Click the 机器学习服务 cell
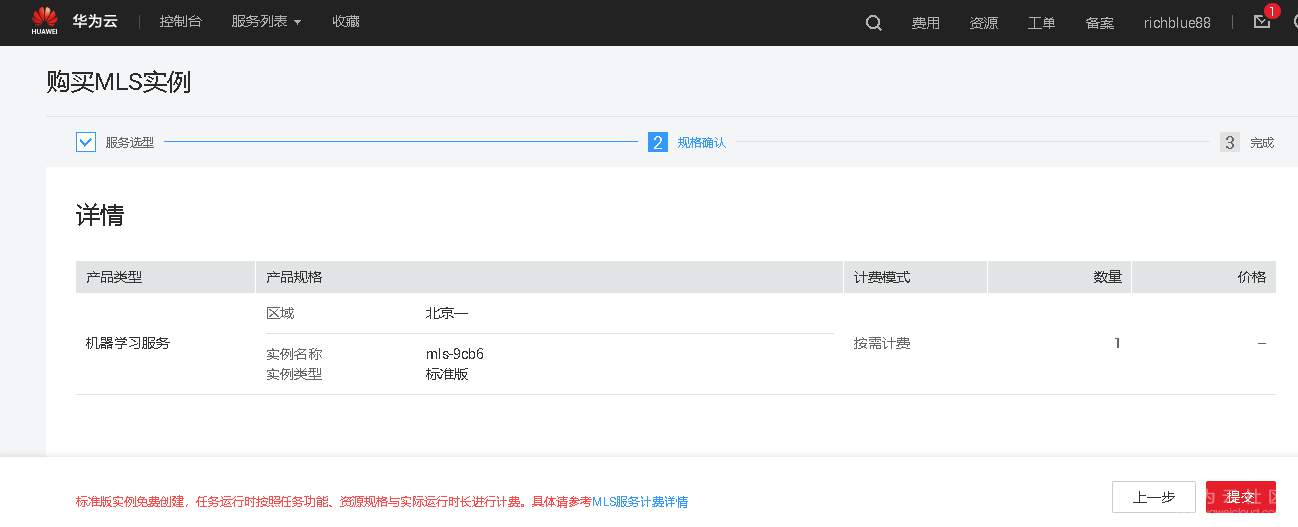The height and width of the screenshot is (527, 1298). click(x=128, y=343)
